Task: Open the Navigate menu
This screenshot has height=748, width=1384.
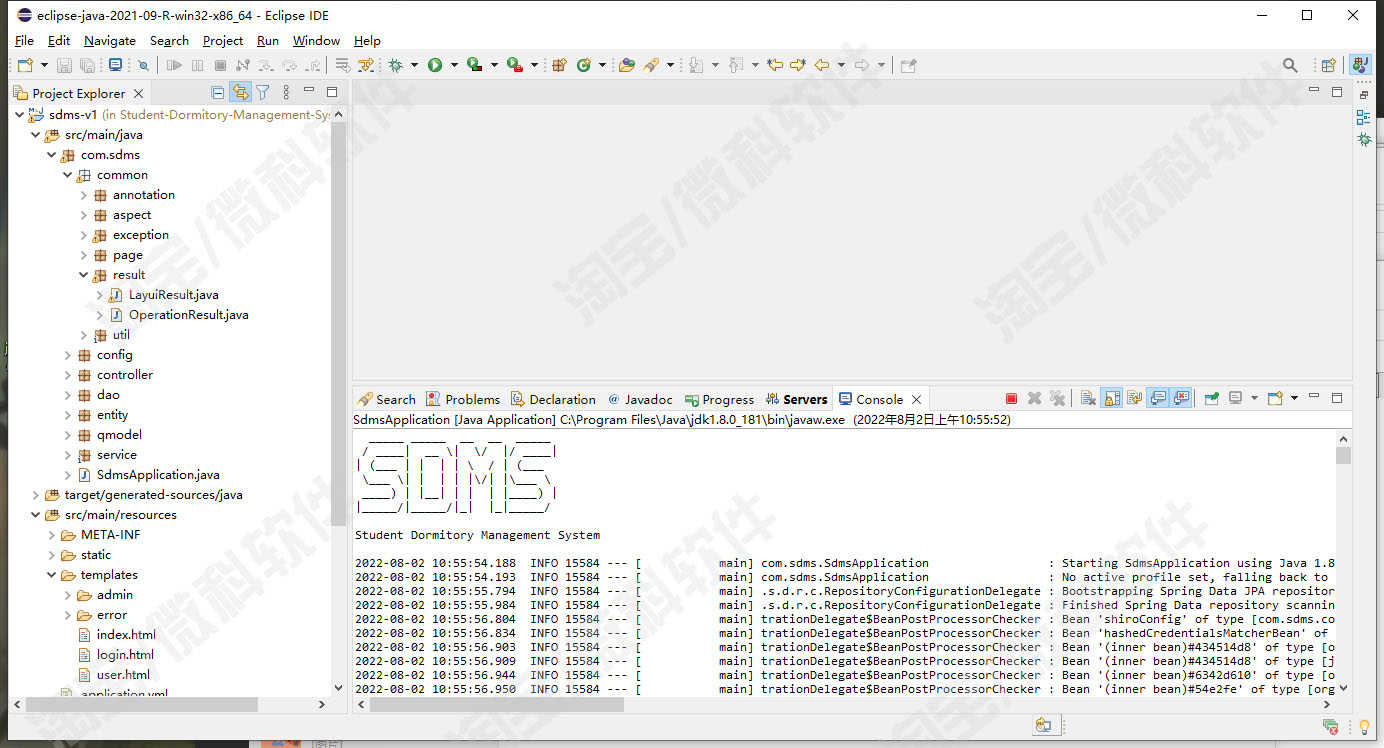Action: point(110,41)
